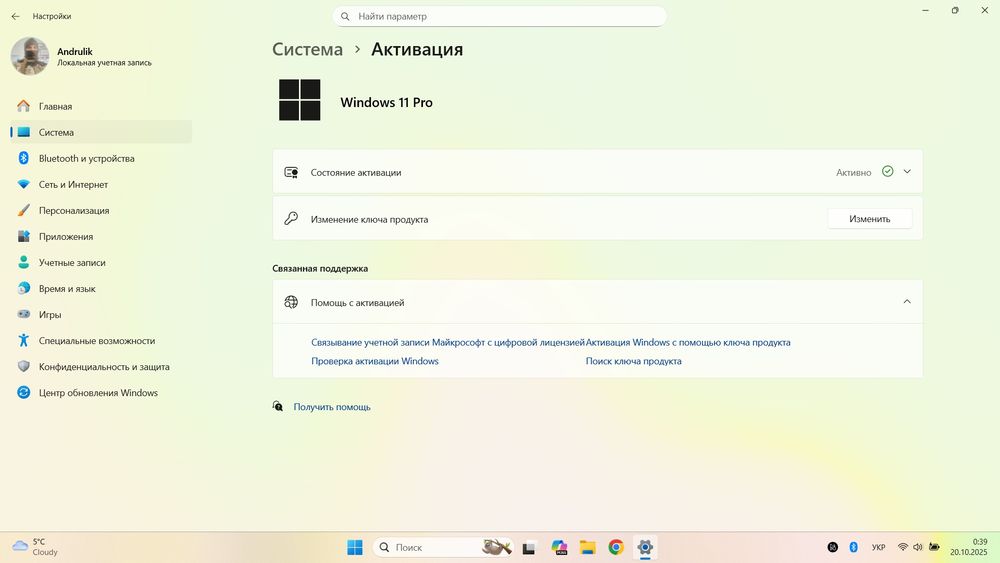Click the Andrulik profile avatar
Image resolution: width=1000 pixels, height=563 pixels.
coord(30,56)
